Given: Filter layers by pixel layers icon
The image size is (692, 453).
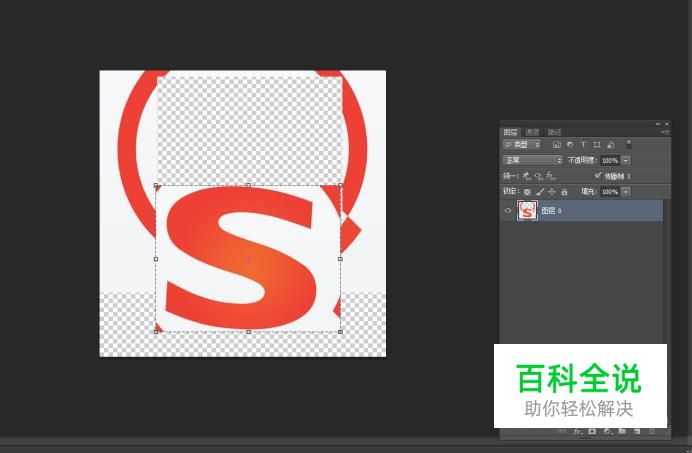Looking at the screenshot, I should tap(557, 144).
